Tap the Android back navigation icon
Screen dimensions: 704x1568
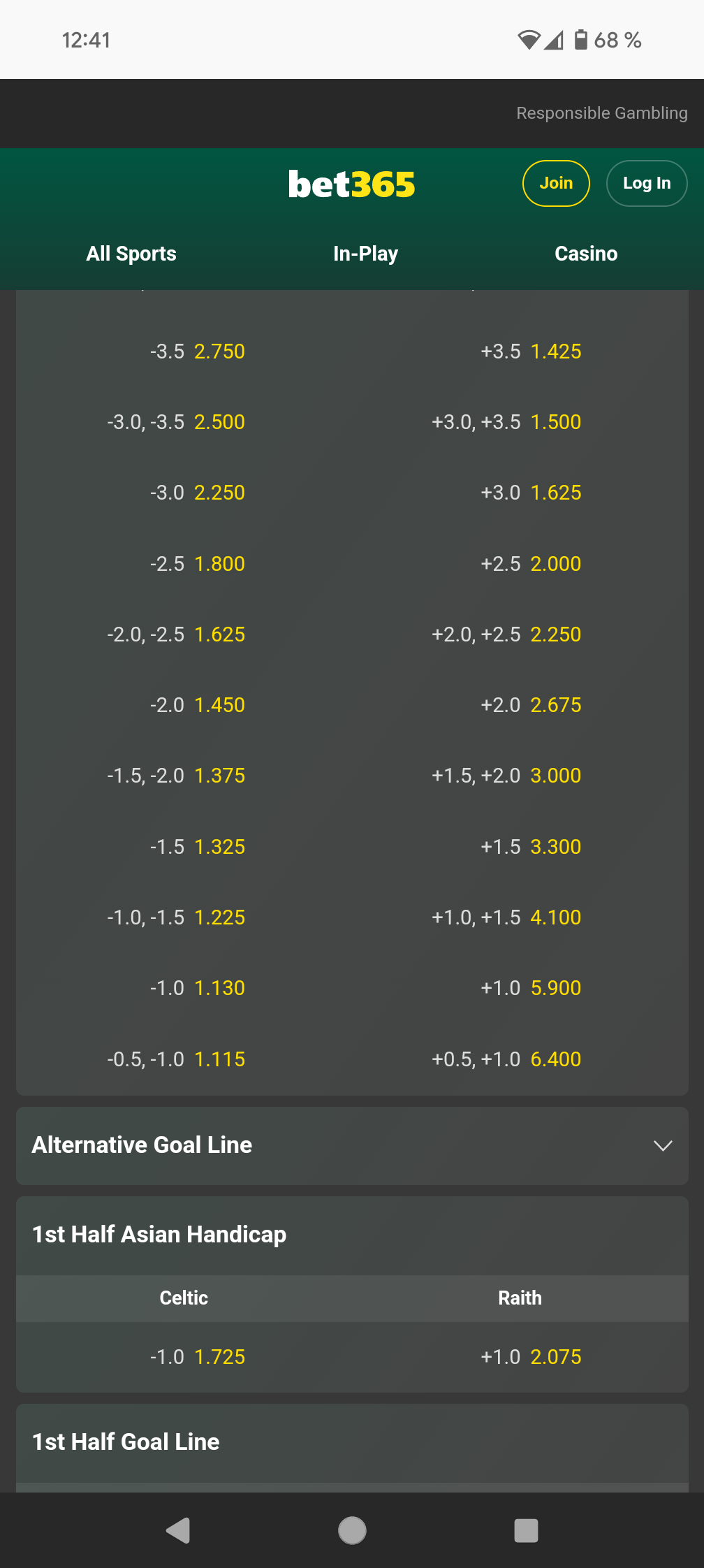coord(178,1530)
